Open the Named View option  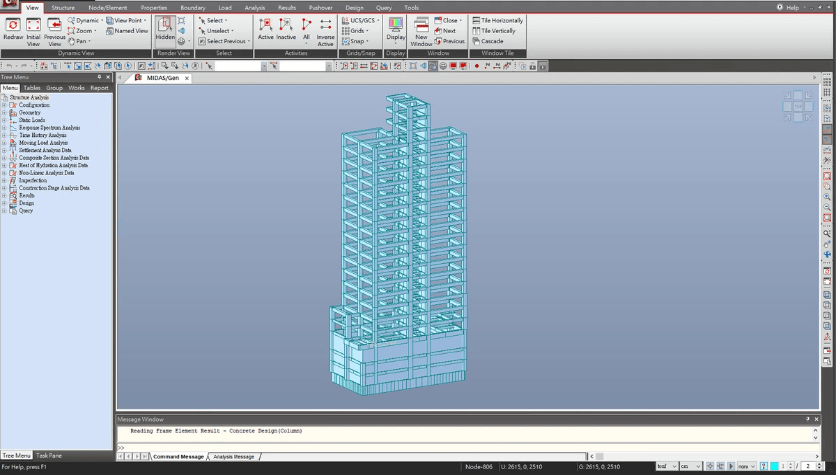click(129, 31)
